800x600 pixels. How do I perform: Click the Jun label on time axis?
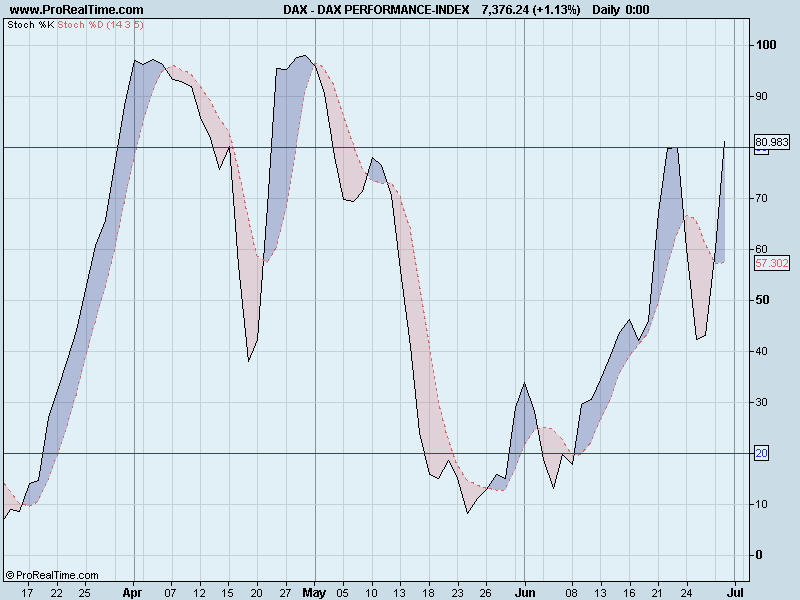point(524,591)
